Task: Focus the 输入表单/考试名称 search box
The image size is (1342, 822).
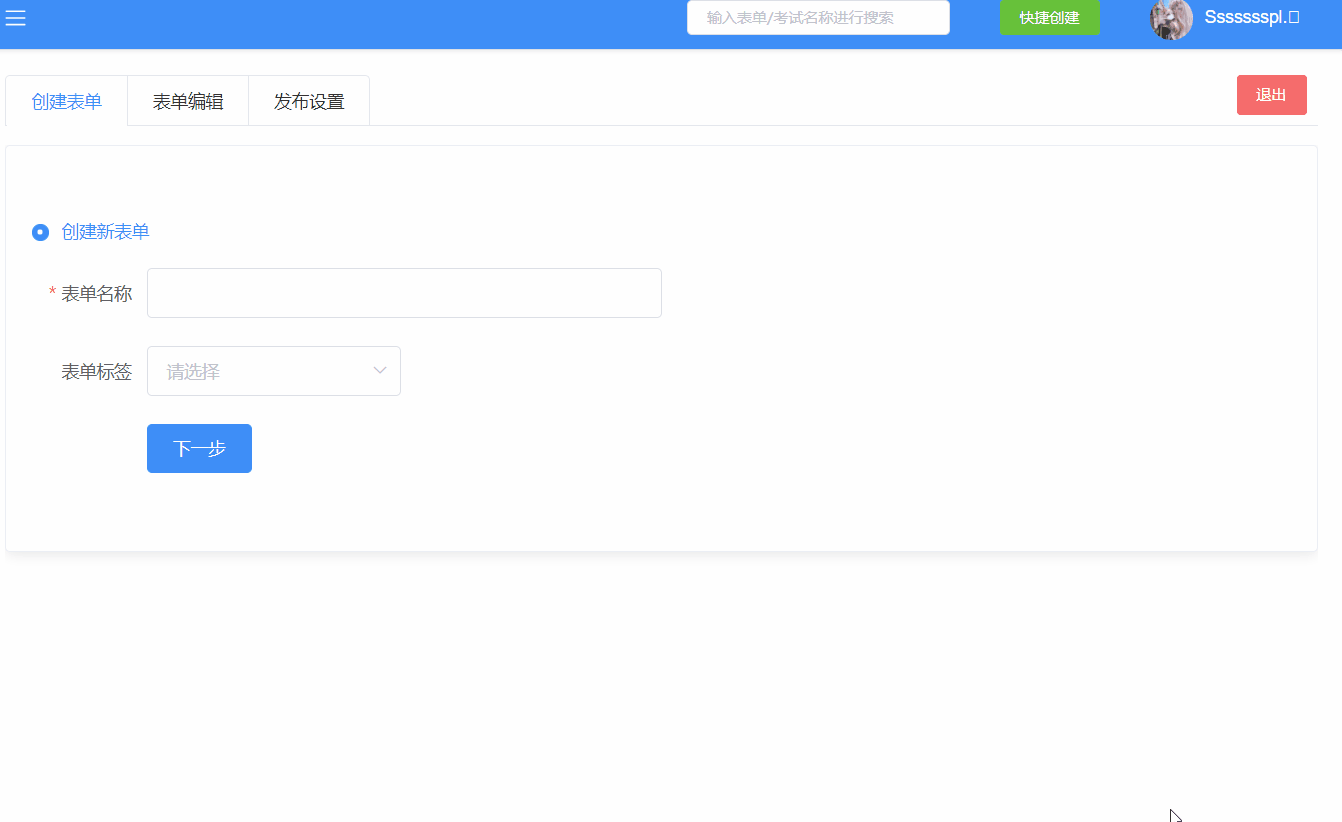Action: (818, 17)
